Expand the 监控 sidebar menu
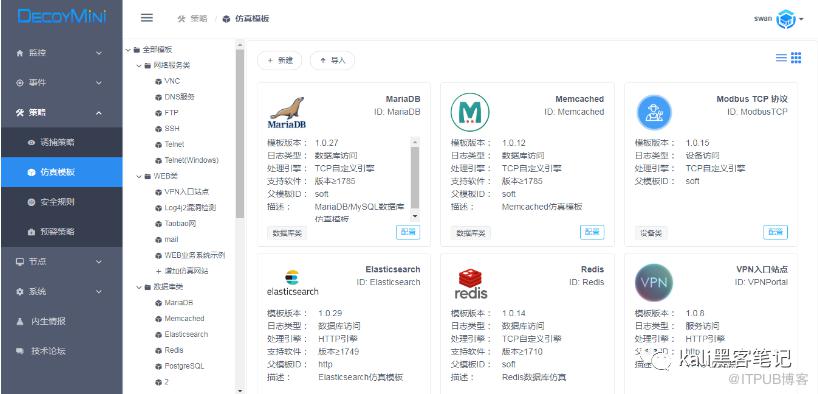 [x=99, y=53]
